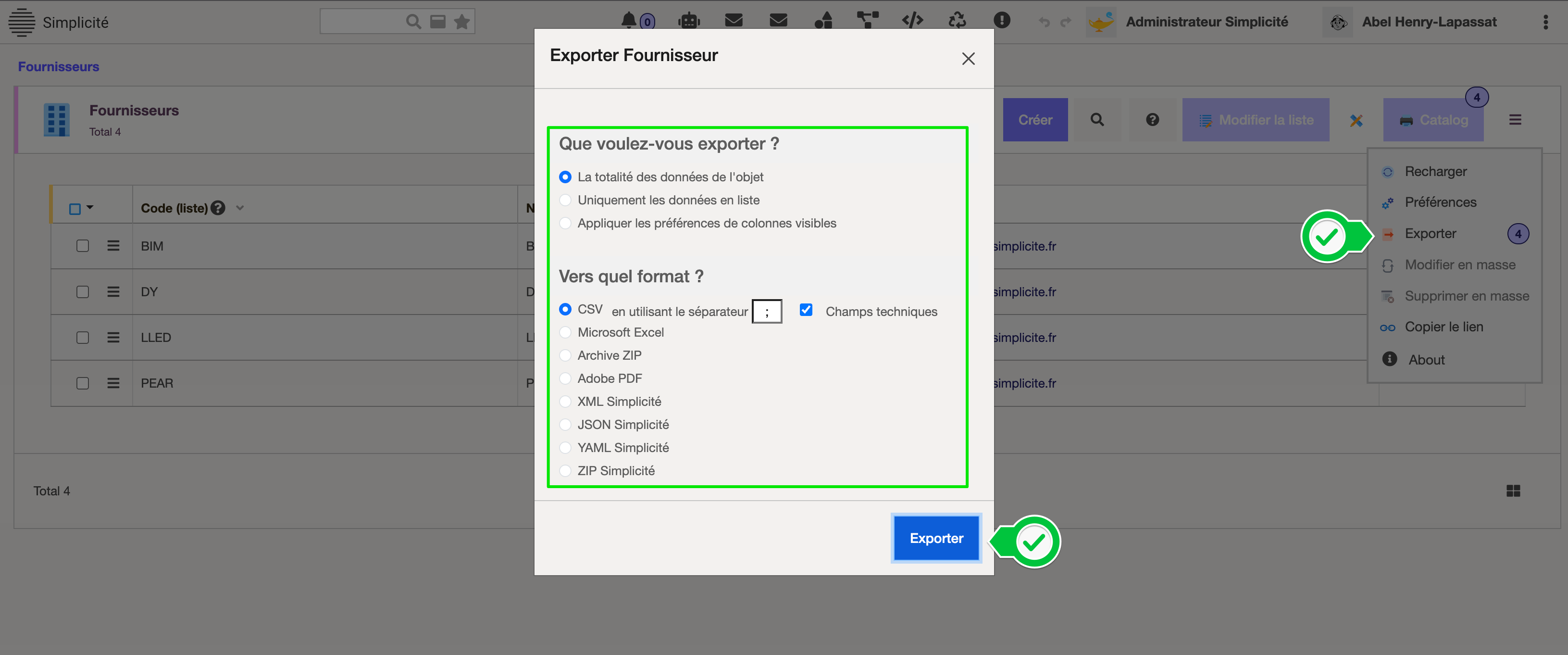
Task: Select Copier le lien menu entry
Action: tap(1443, 327)
